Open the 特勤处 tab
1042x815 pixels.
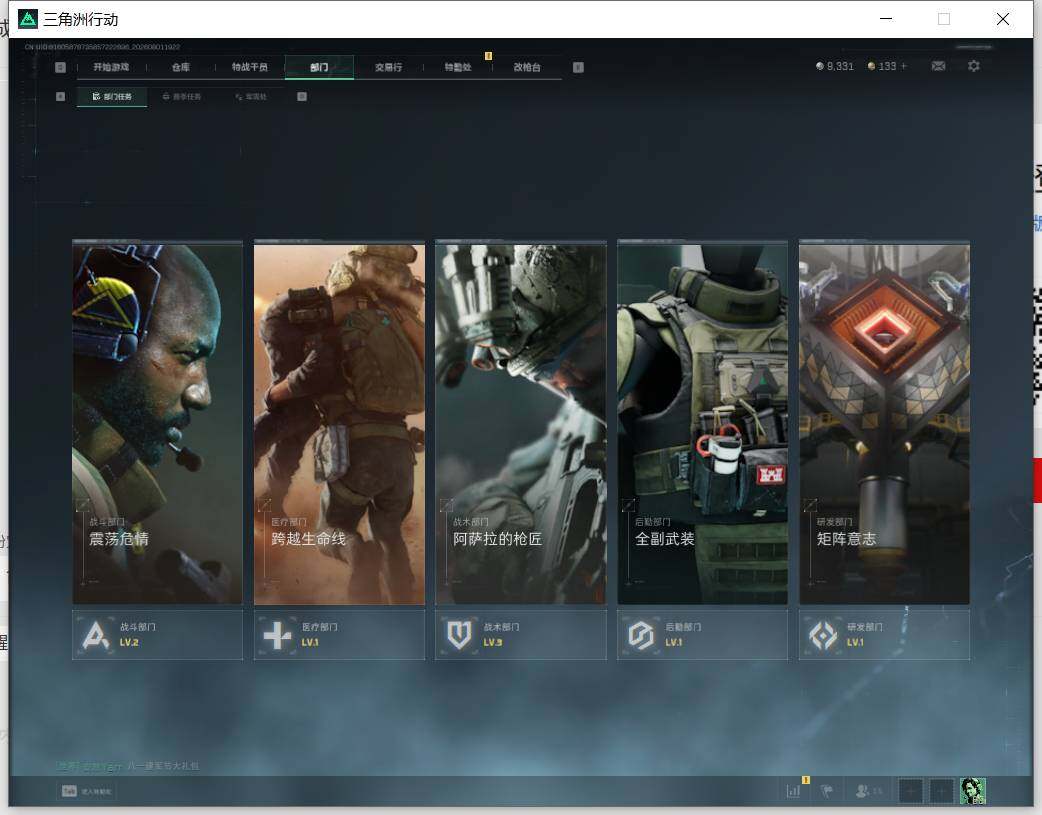click(458, 67)
